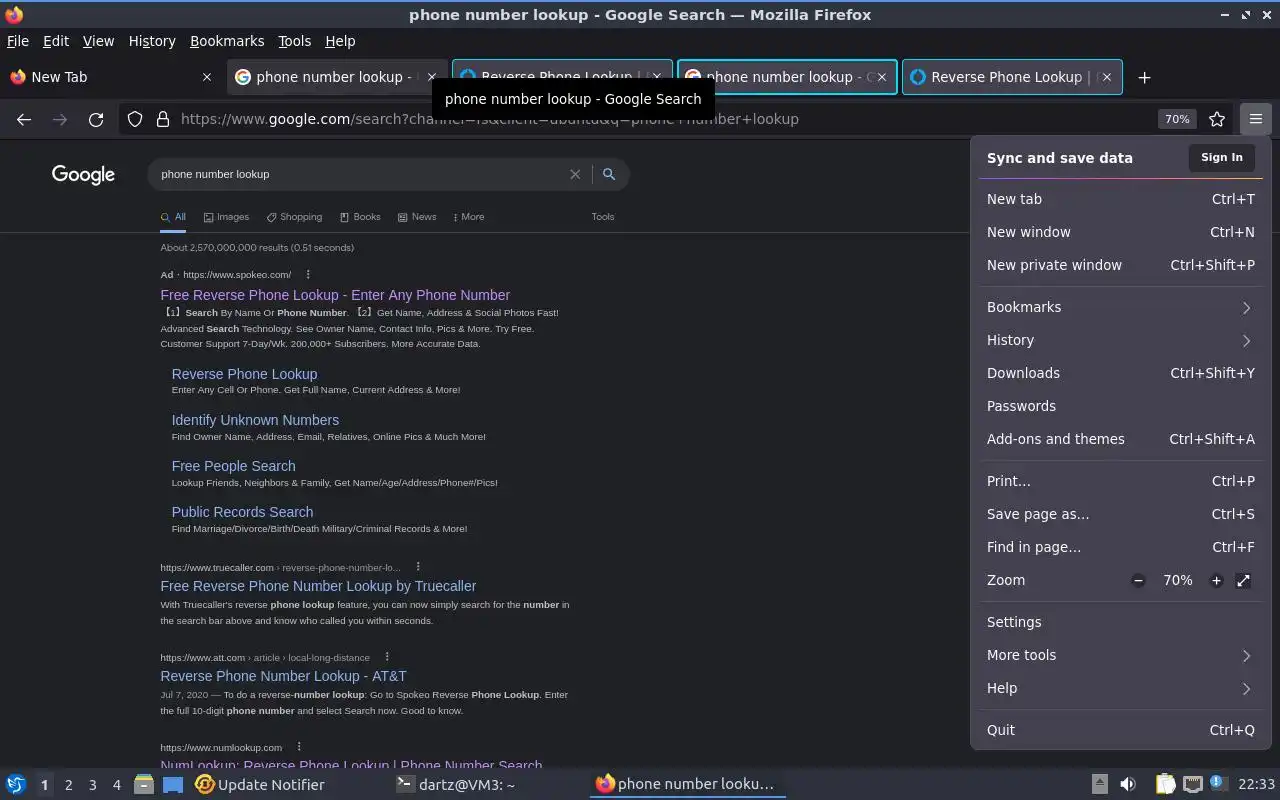Open the network tray icon
1280x800 pixels.
[x=1192, y=784]
